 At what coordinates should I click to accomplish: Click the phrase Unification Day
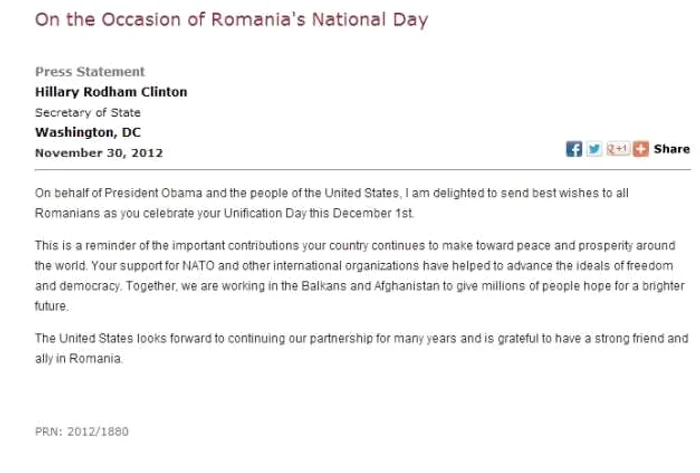[265, 213]
